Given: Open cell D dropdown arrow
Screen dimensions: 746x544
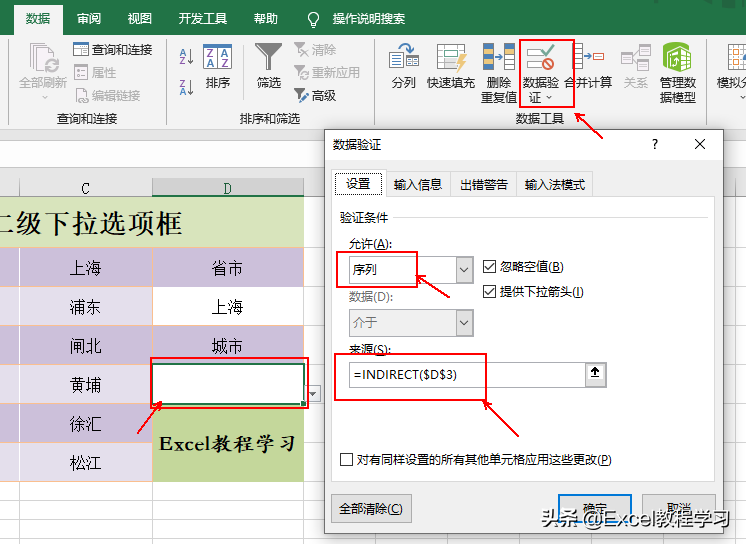Looking at the screenshot, I should (x=313, y=394).
